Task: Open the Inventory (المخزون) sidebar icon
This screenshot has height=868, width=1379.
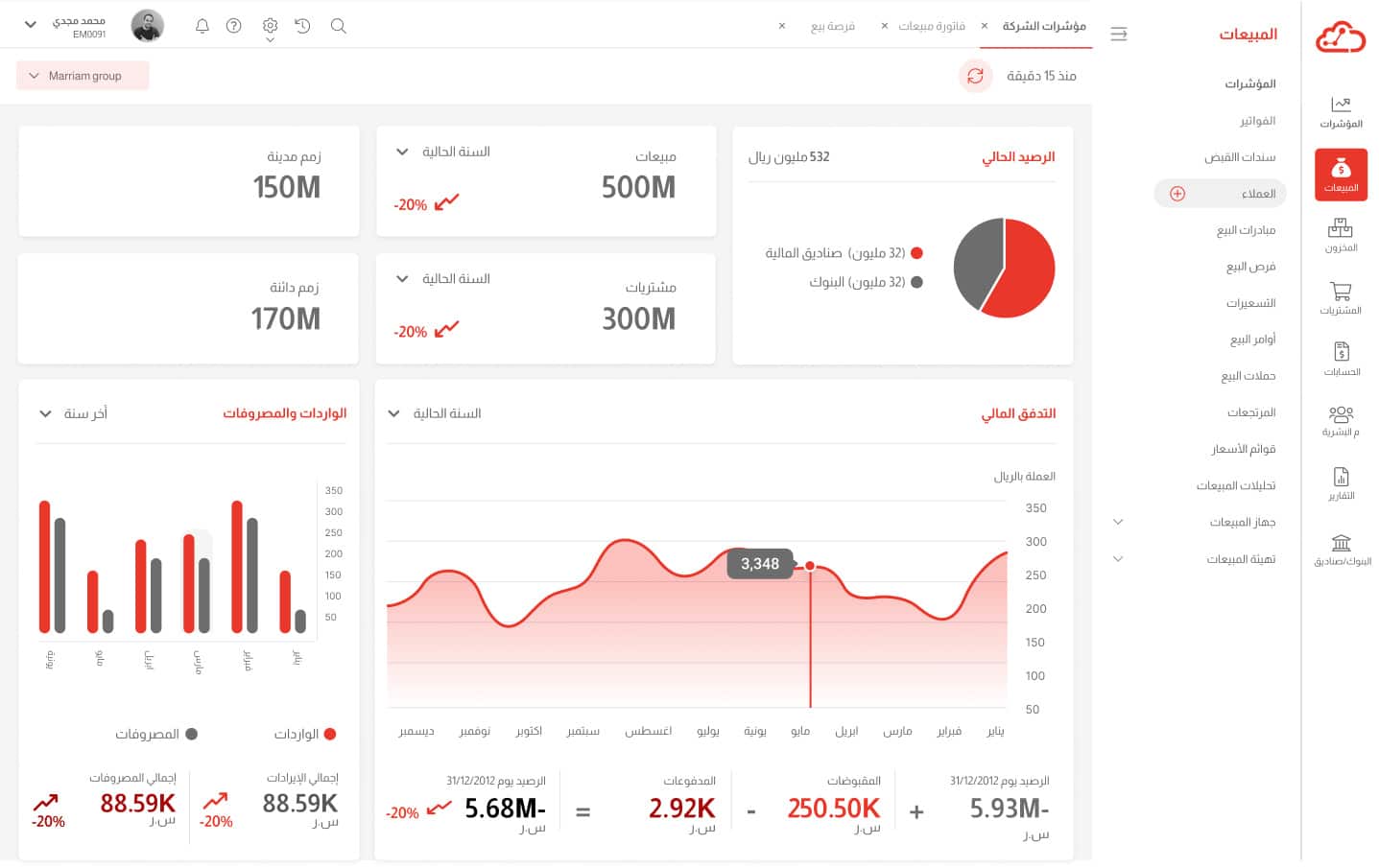Action: click(x=1340, y=234)
